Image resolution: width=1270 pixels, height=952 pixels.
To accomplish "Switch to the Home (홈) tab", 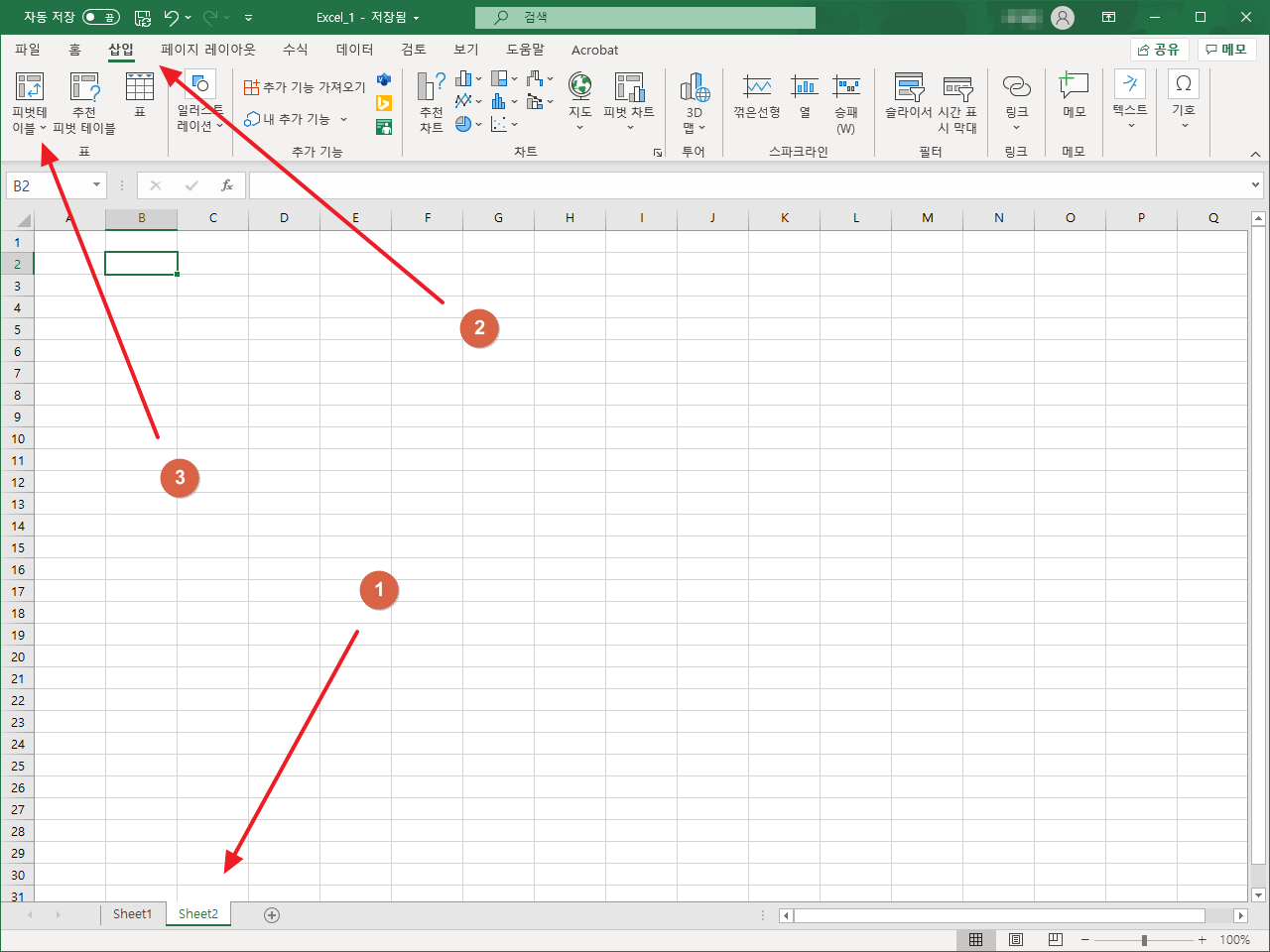I will click(x=74, y=50).
